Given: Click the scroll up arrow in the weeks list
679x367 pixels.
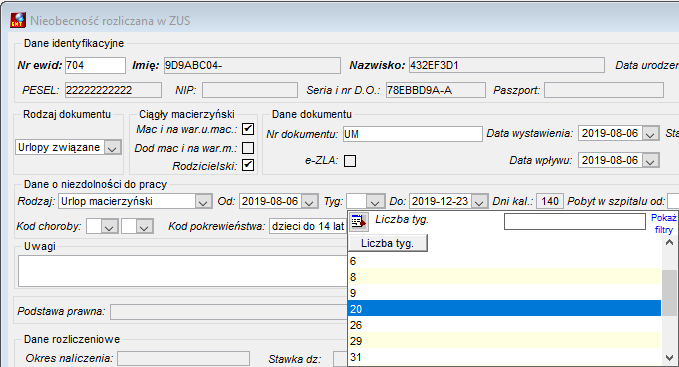Looking at the screenshot, I should [x=669, y=242].
